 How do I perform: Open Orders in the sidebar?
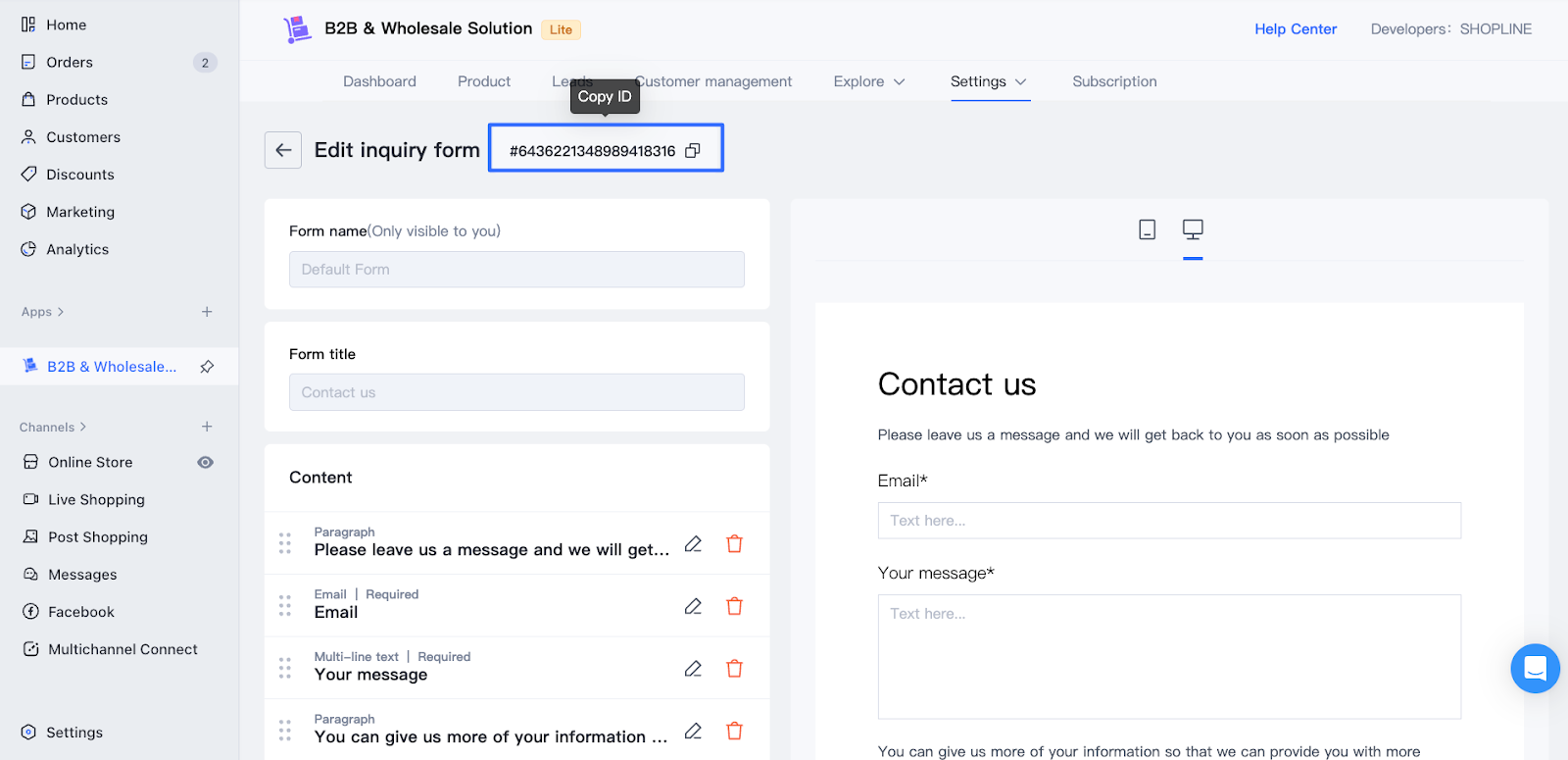70,63
